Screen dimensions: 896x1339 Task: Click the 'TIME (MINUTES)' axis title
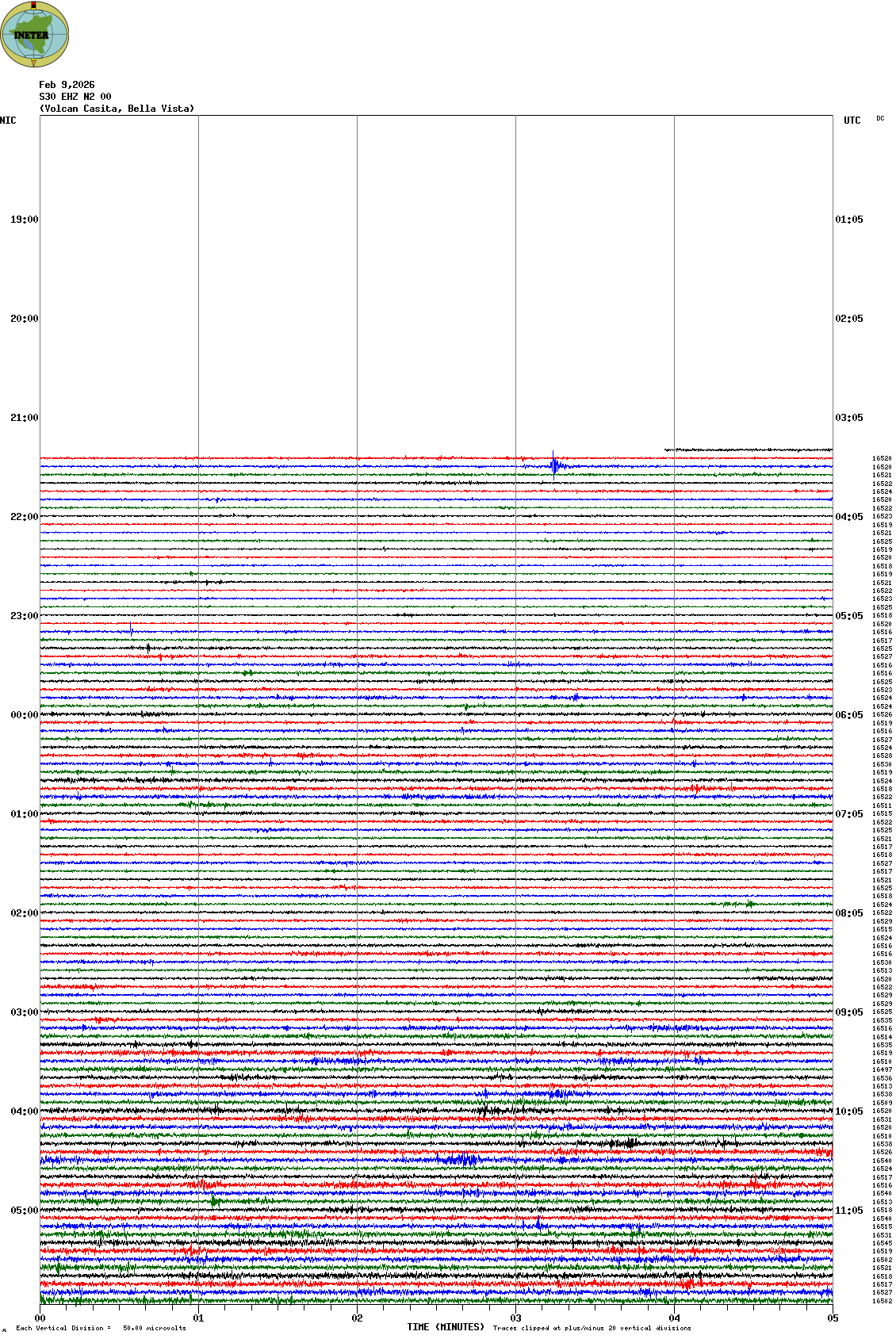tap(446, 1327)
